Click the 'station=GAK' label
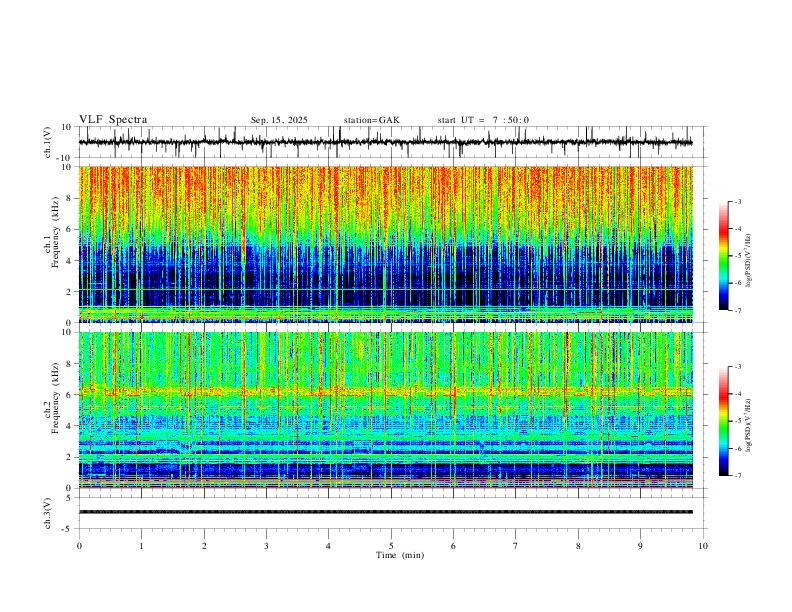 tap(371, 120)
